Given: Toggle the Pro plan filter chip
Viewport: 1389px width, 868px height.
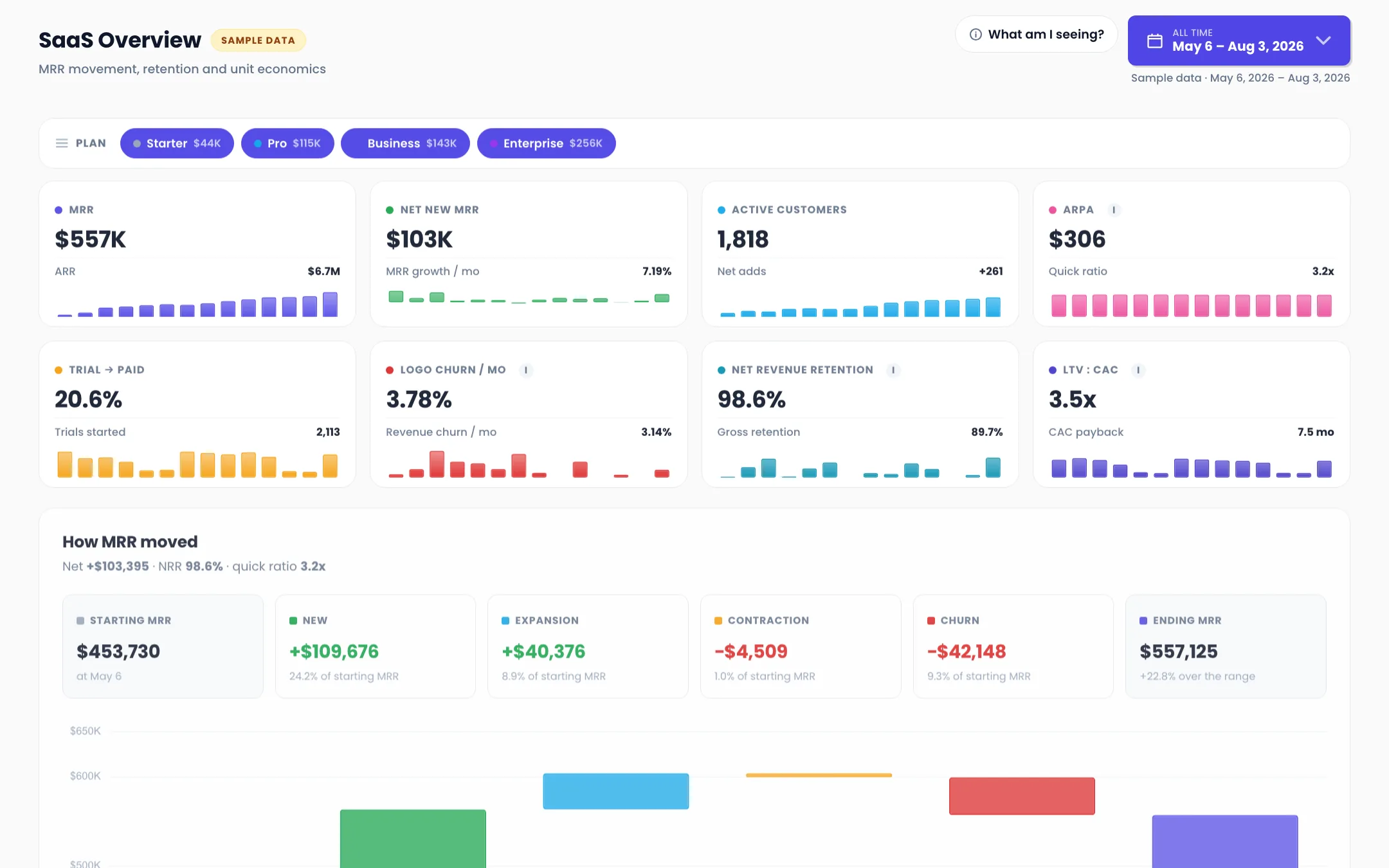Looking at the screenshot, I should coord(287,143).
